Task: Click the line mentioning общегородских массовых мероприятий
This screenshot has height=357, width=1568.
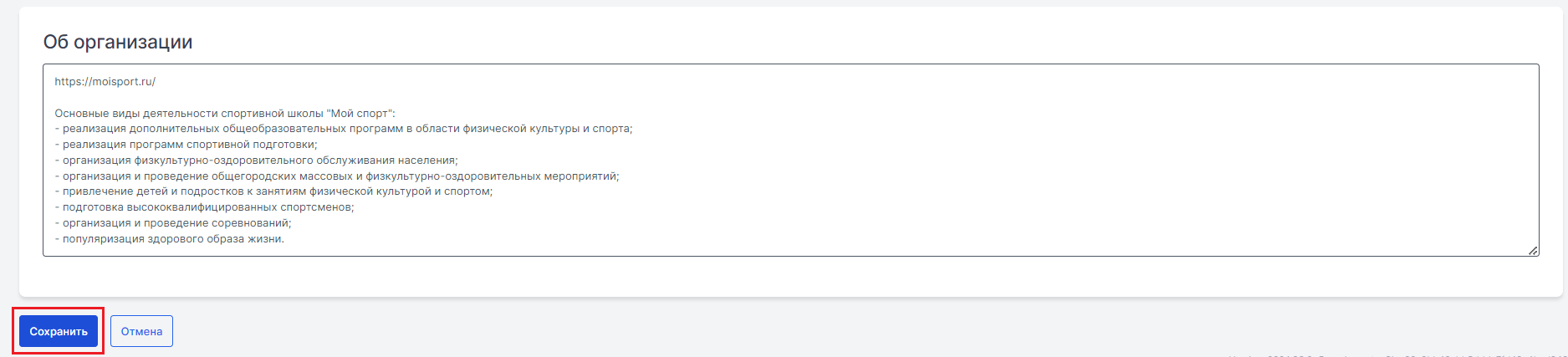Action: tap(337, 176)
